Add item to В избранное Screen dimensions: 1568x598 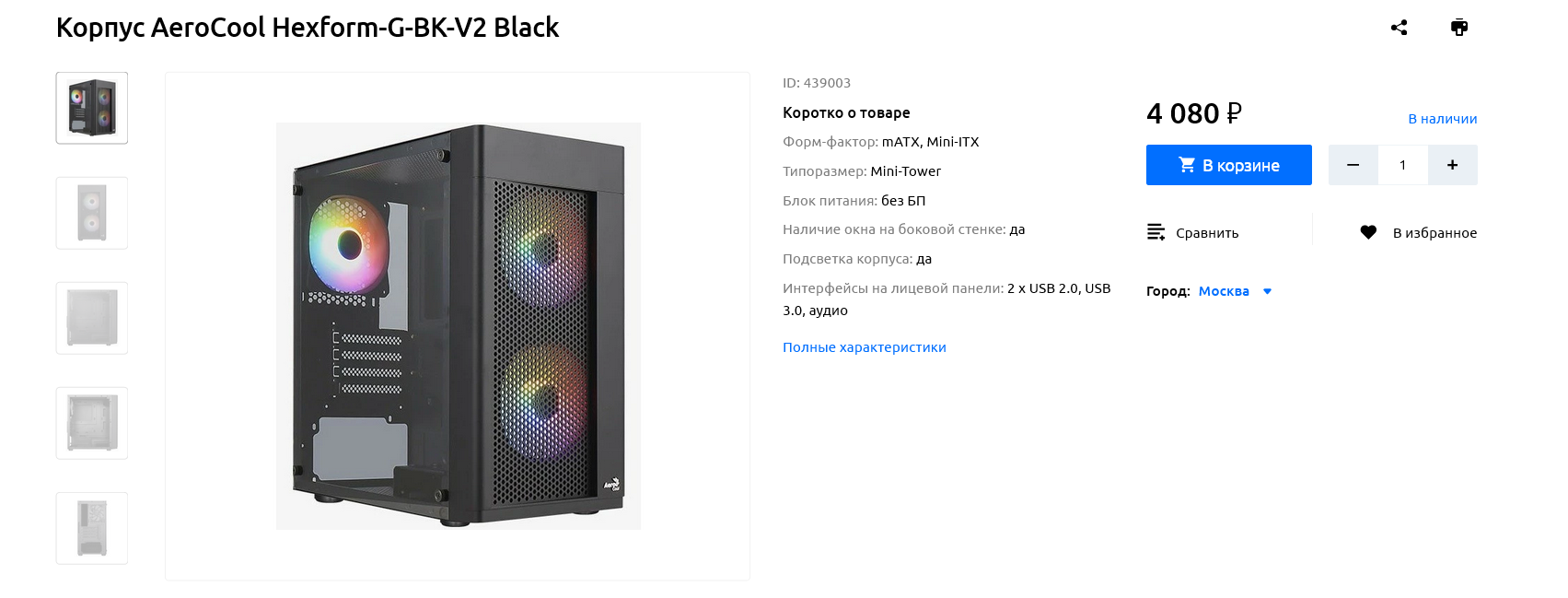pos(1434,233)
